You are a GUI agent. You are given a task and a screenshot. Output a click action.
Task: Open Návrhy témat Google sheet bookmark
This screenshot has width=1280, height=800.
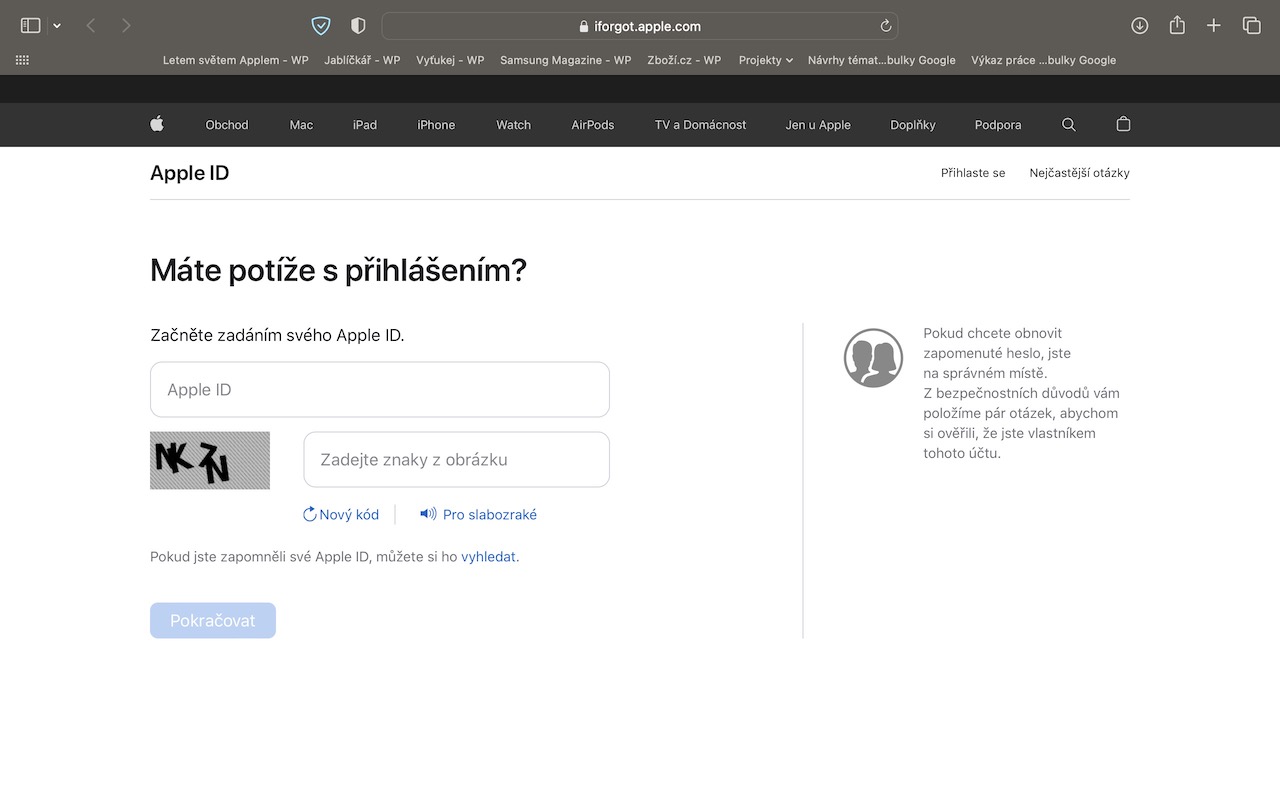[x=882, y=60]
